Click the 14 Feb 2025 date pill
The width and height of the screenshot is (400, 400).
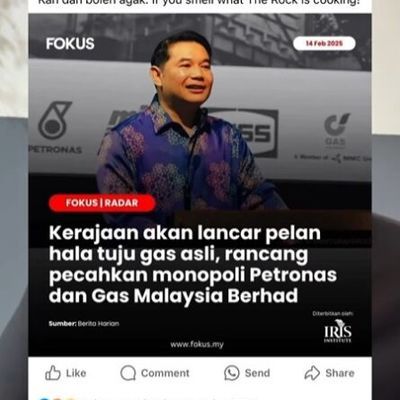click(324, 44)
